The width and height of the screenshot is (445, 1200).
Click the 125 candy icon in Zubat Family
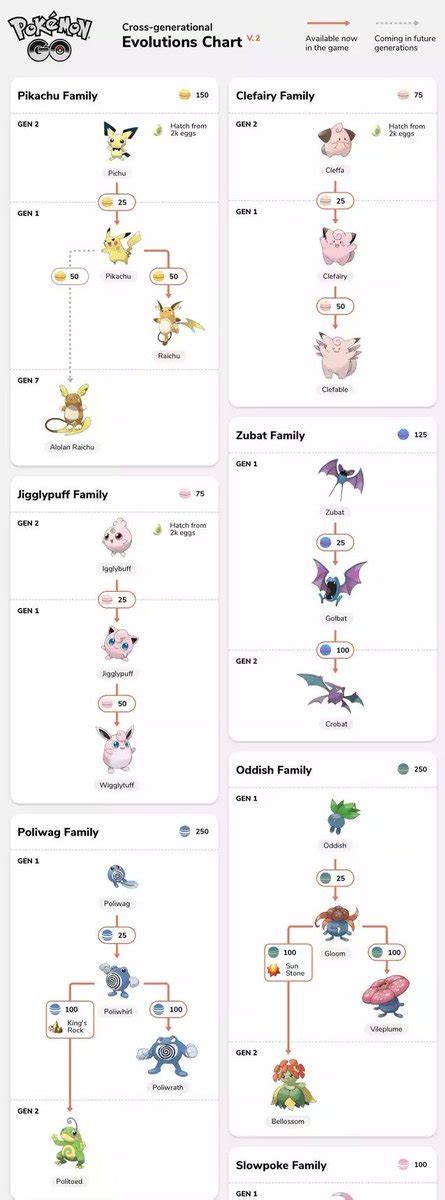point(403,435)
